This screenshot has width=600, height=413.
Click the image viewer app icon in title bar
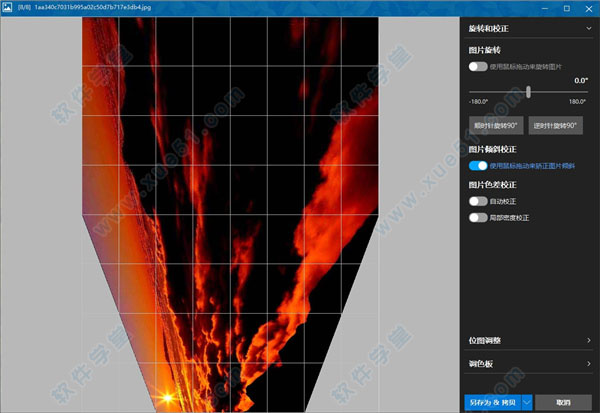click(8, 8)
